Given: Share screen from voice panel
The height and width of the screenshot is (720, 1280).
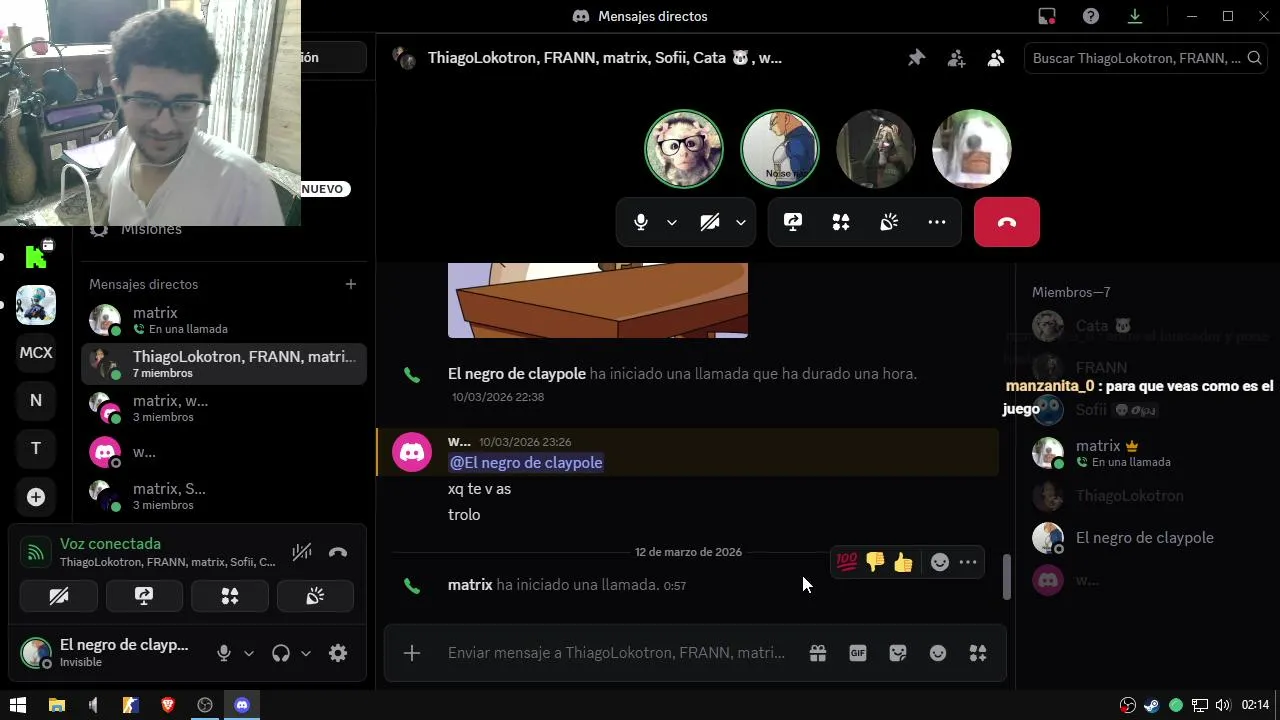Looking at the screenshot, I should tap(144, 596).
